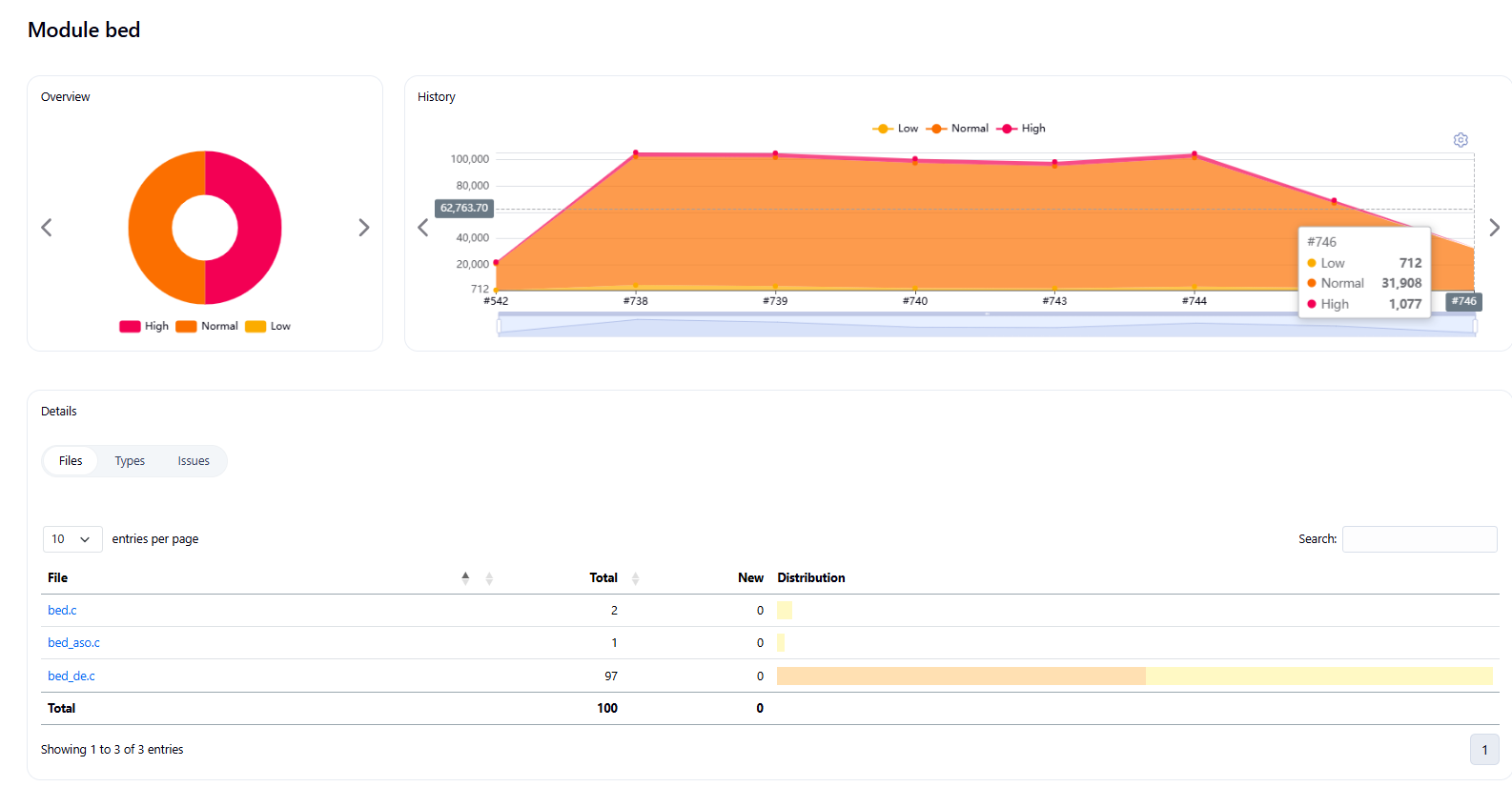The width and height of the screenshot is (1512, 807).
Task: Focus the Search input field
Action: [1420, 539]
